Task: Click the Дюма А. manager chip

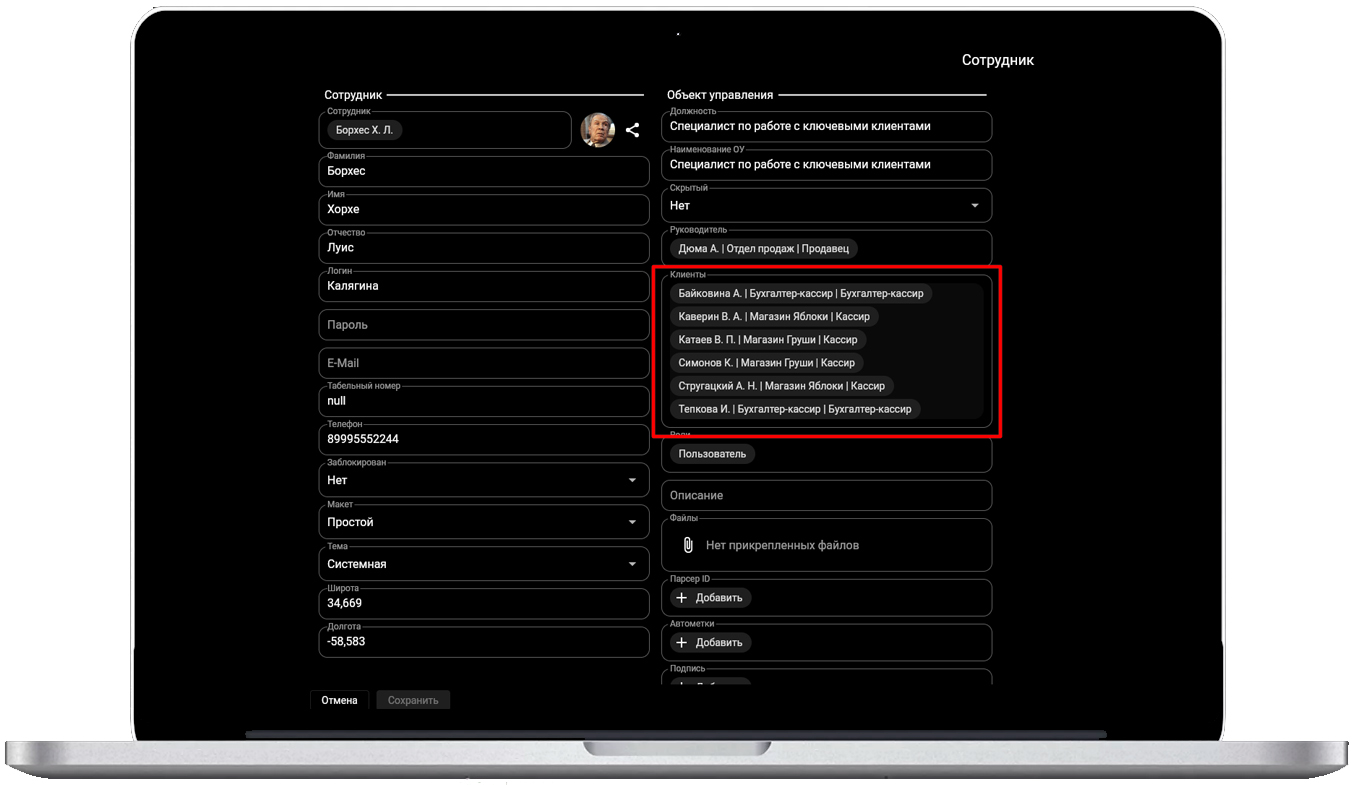Action: coord(764,249)
